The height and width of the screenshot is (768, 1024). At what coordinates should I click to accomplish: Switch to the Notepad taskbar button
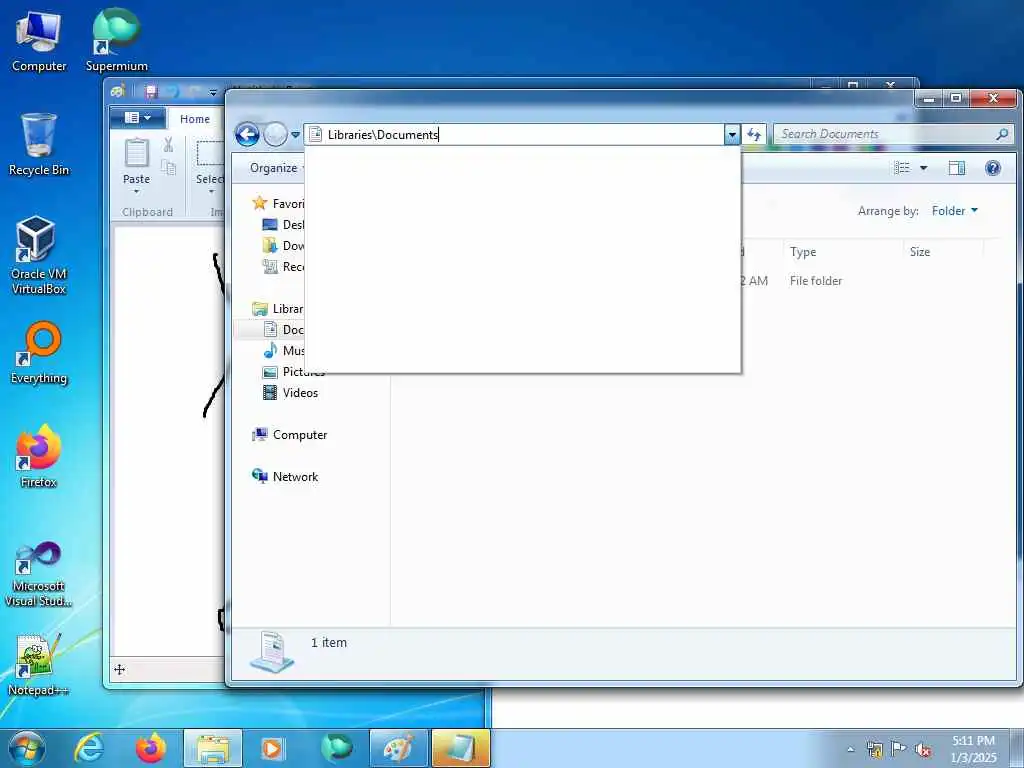[460, 748]
